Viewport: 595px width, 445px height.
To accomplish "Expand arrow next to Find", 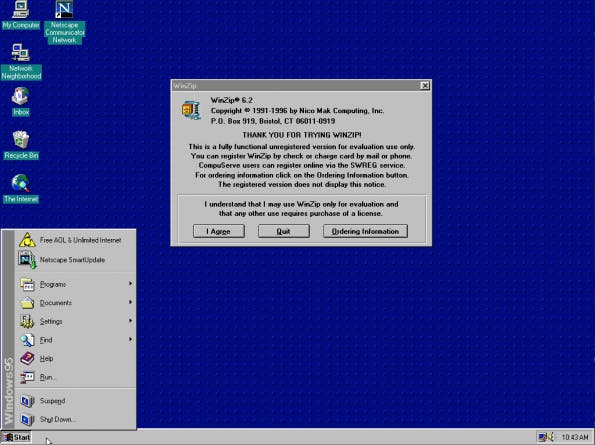I will 130,339.
